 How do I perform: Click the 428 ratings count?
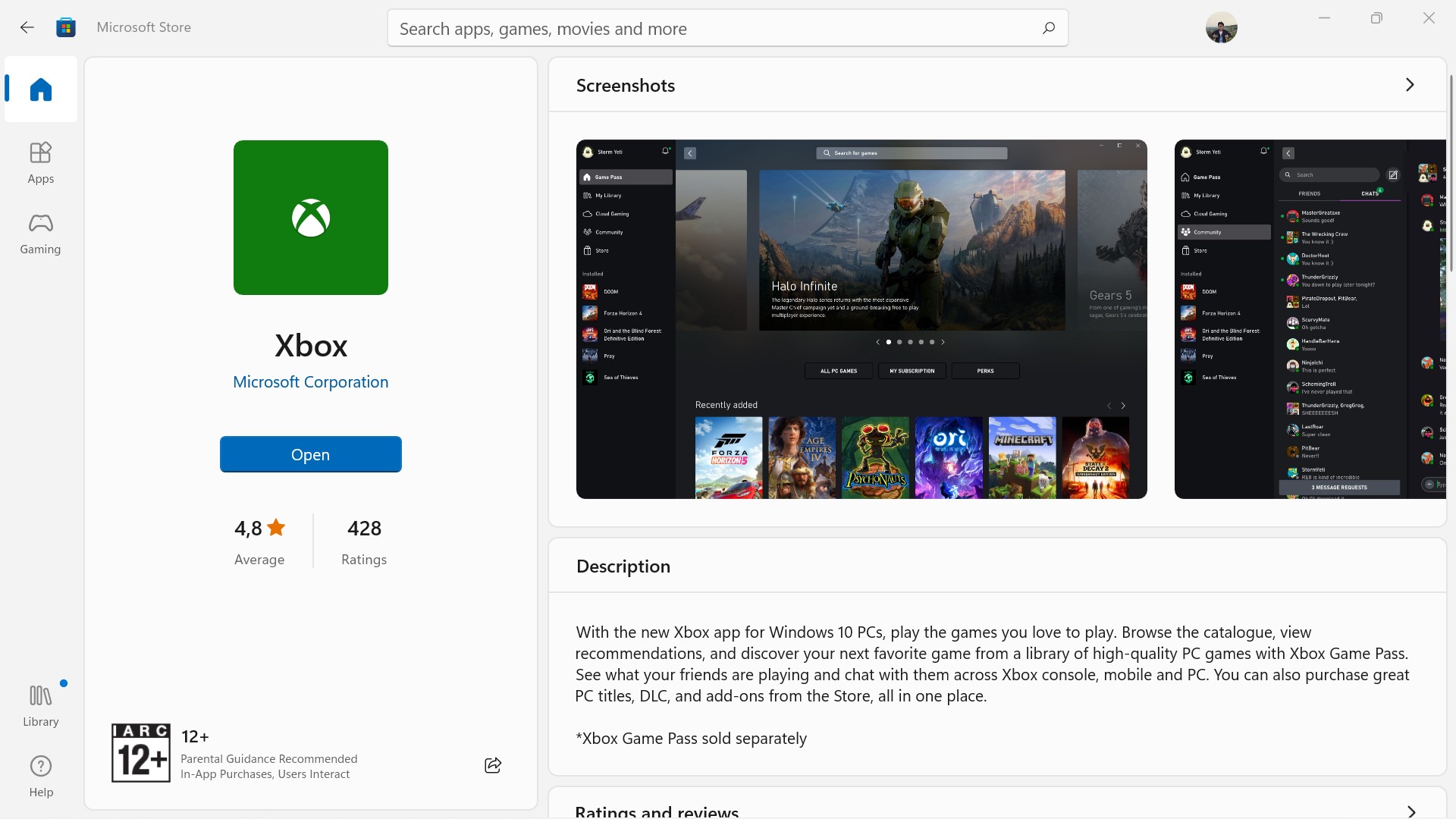[x=364, y=528]
